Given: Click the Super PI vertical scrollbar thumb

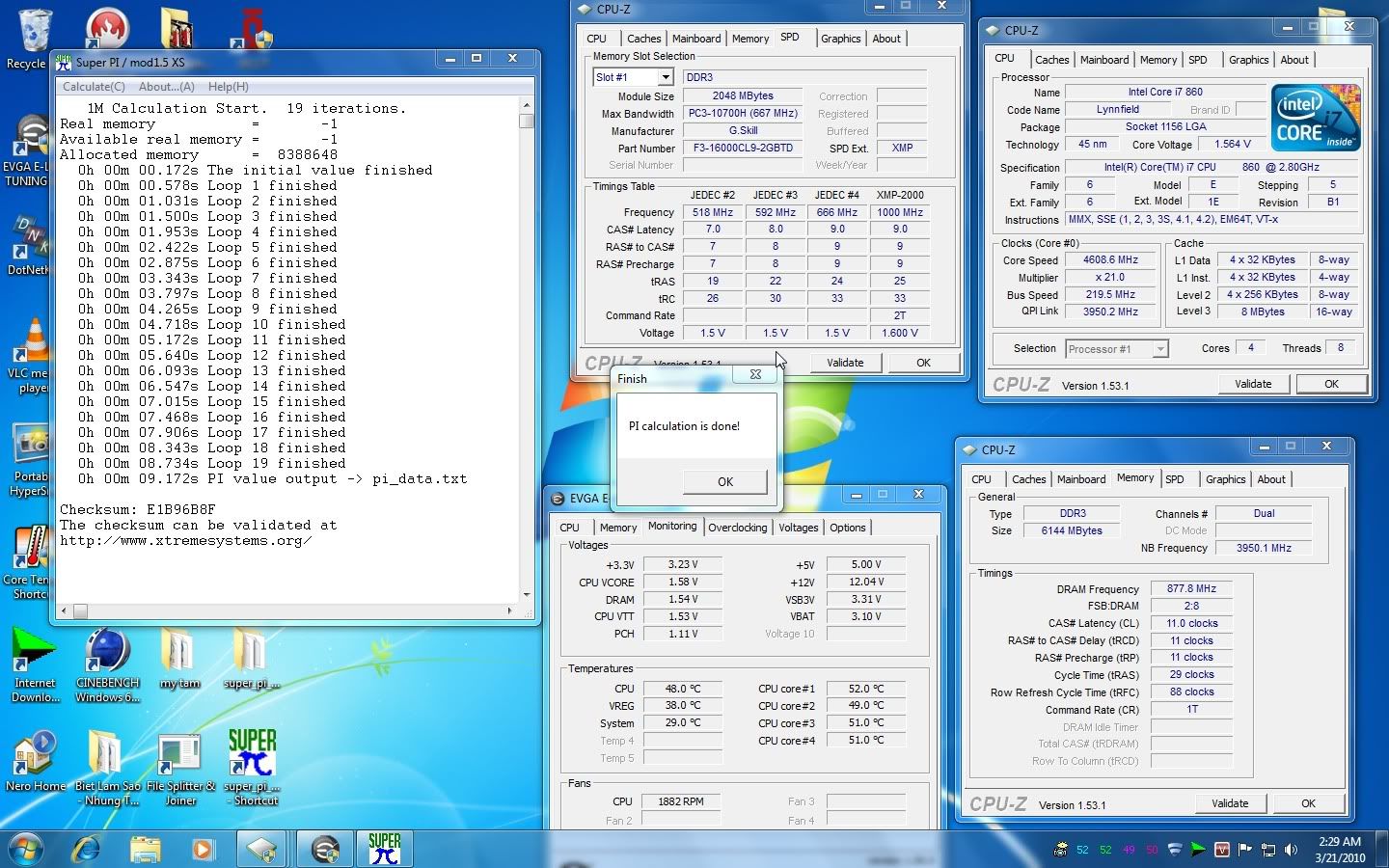Looking at the screenshot, I should [x=527, y=122].
